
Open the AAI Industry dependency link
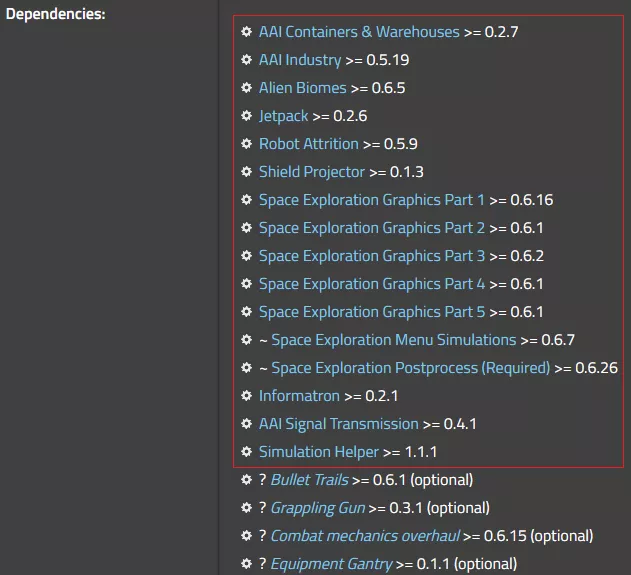300,60
